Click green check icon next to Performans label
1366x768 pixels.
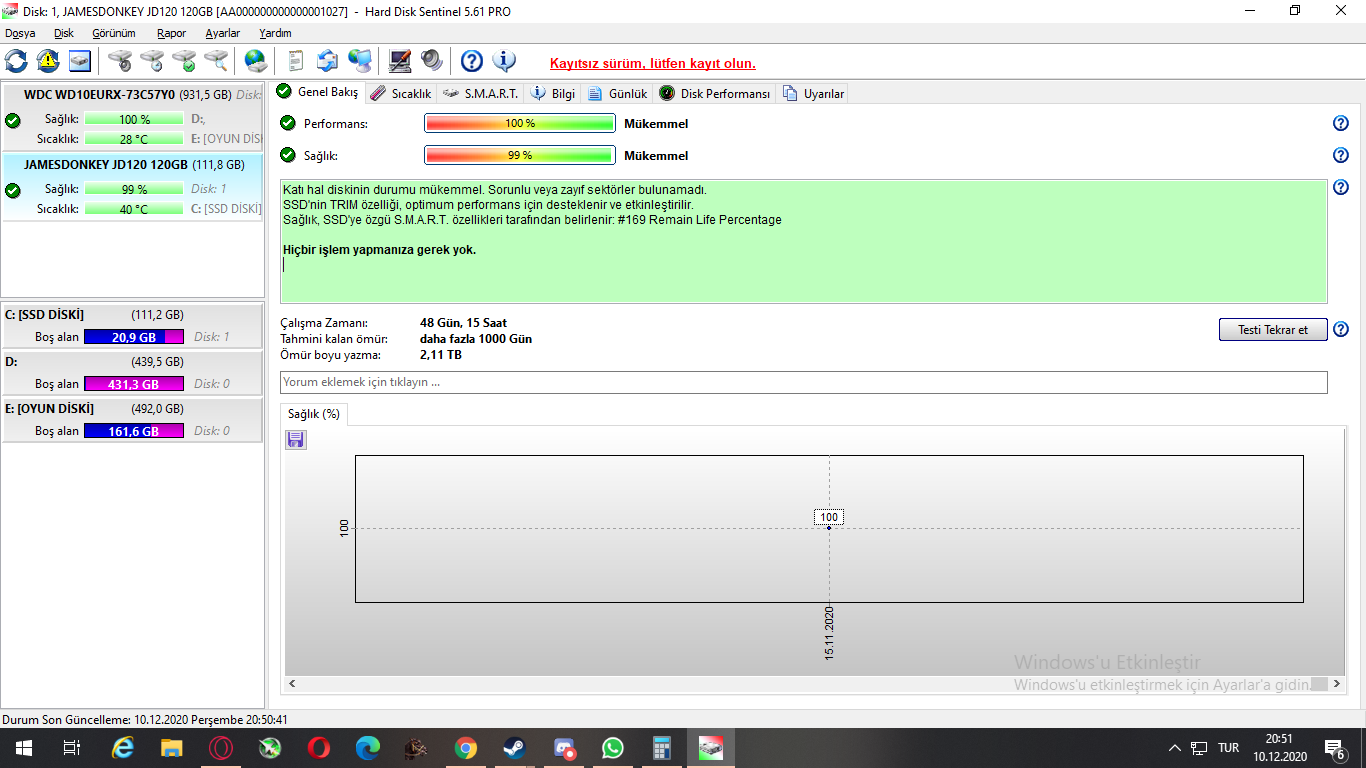click(288, 123)
